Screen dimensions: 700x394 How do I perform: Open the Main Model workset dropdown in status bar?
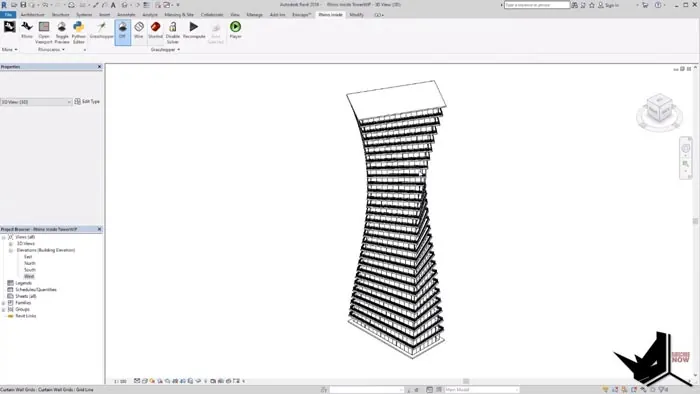[482, 390]
